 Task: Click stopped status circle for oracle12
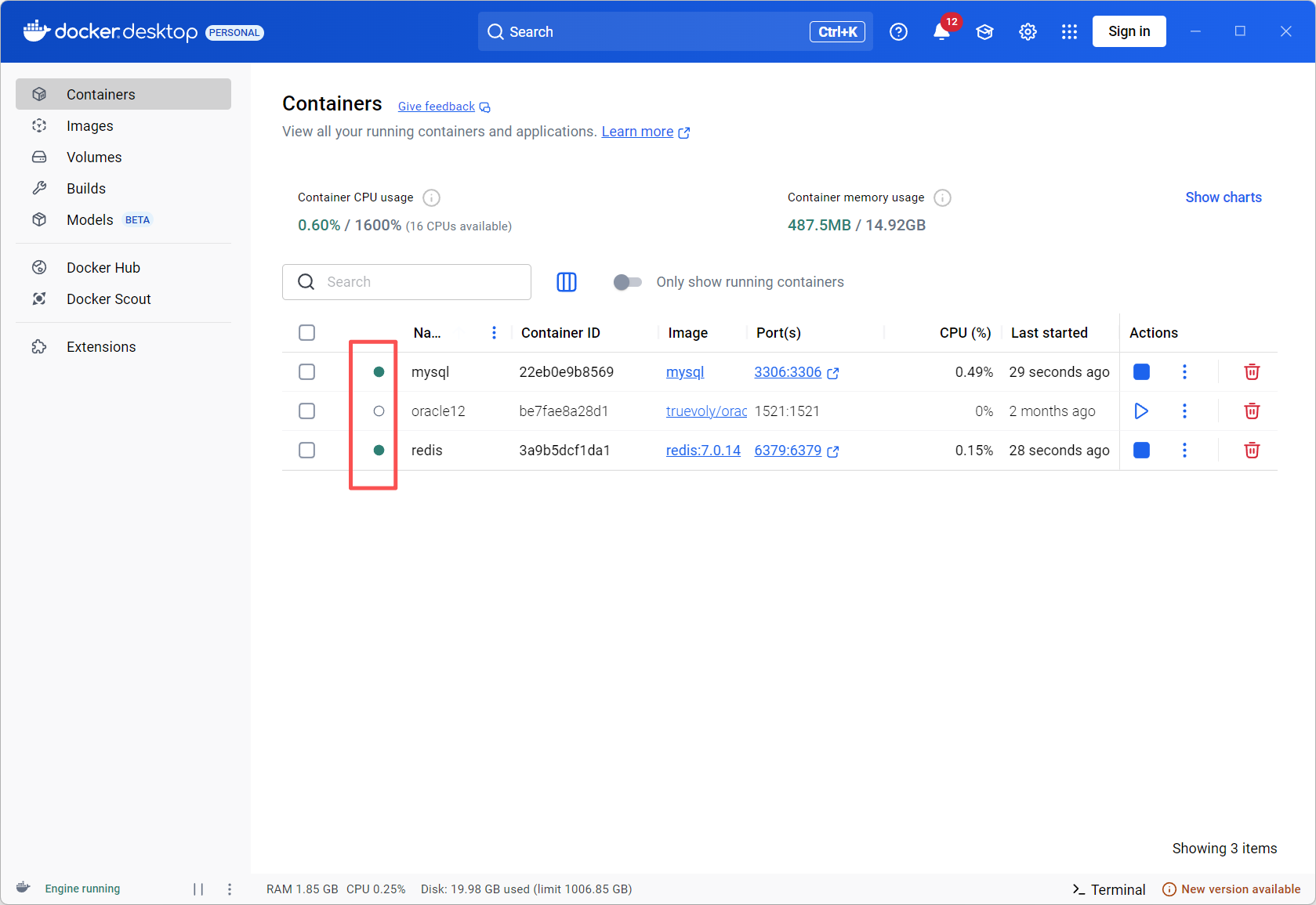tap(379, 411)
